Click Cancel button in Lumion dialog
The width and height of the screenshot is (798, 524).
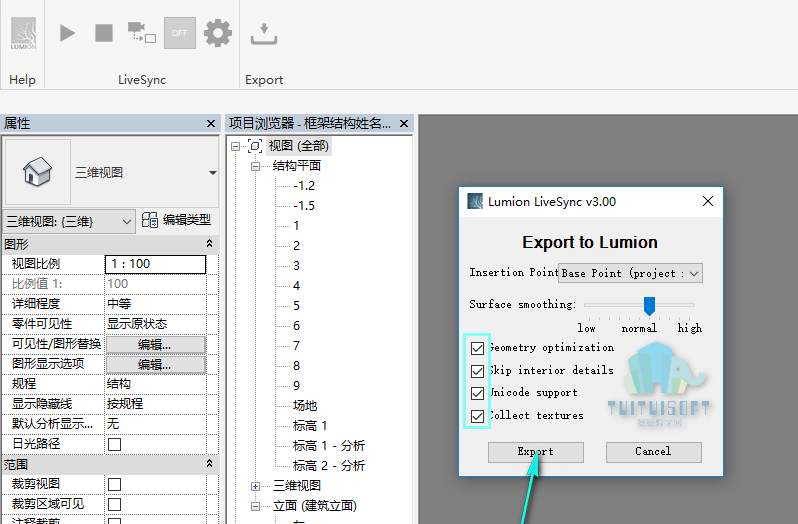tap(653, 452)
